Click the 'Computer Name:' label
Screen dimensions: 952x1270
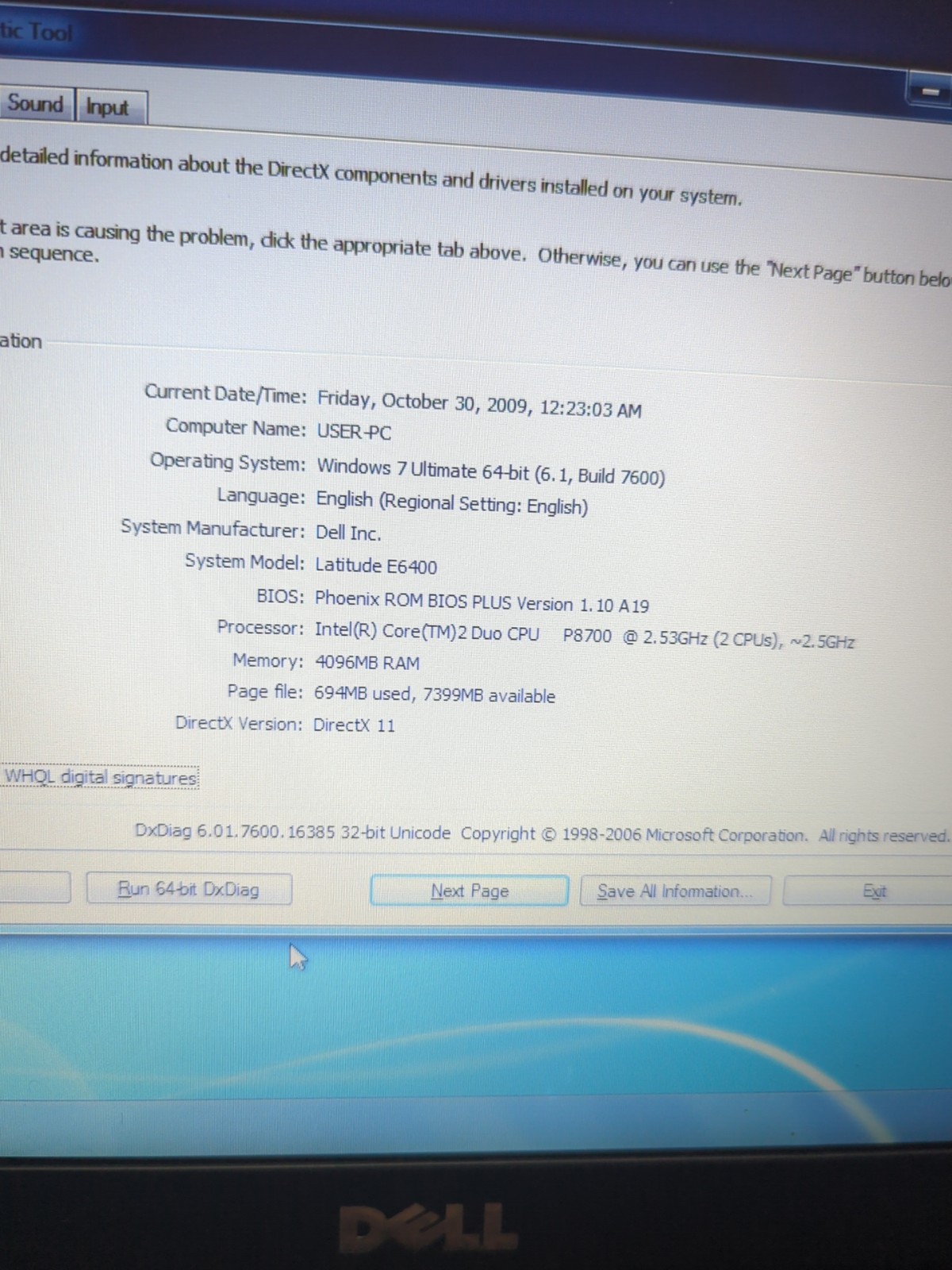click(236, 427)
